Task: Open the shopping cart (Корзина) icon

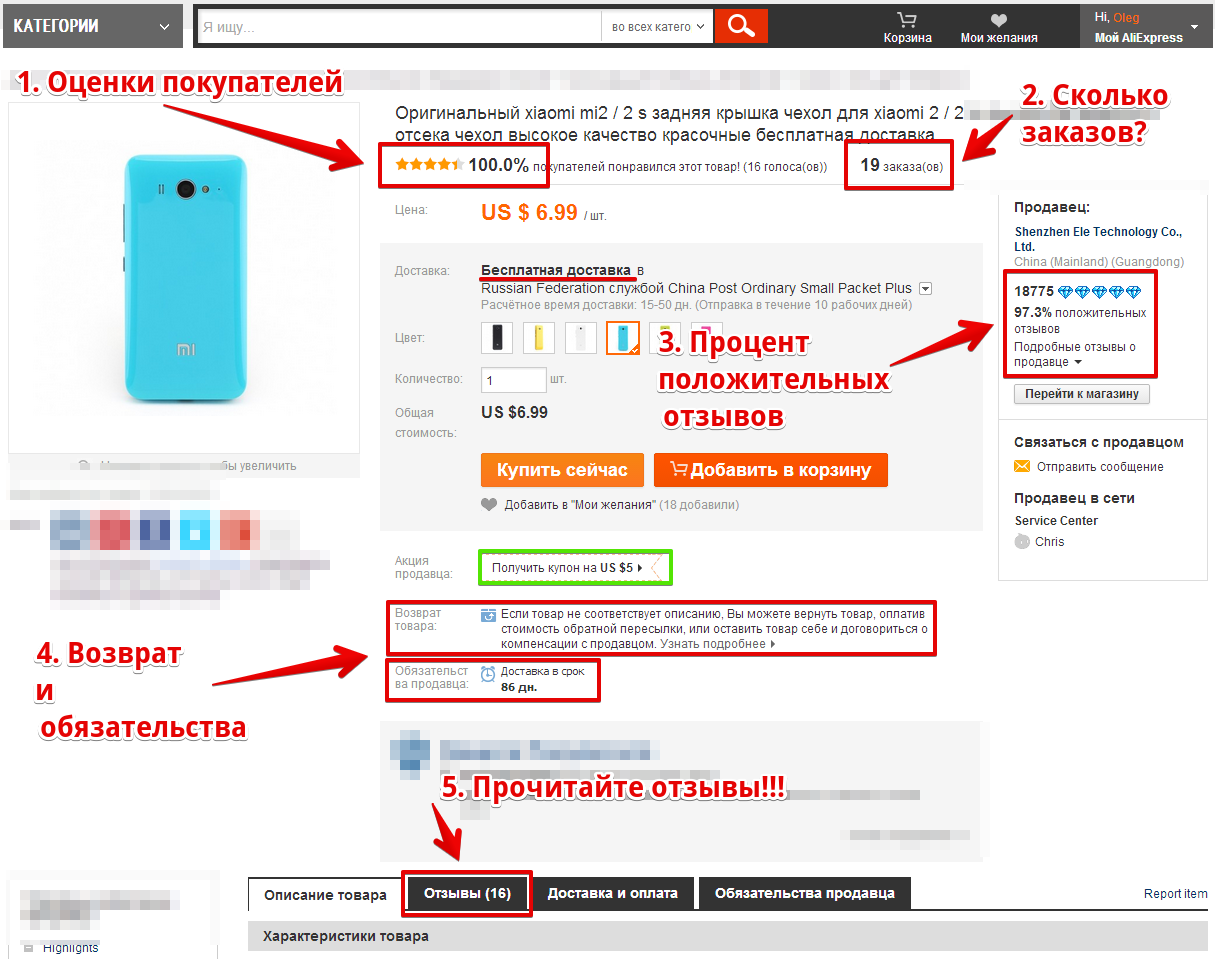Action: pyautogui.click(x=907, y=19)
